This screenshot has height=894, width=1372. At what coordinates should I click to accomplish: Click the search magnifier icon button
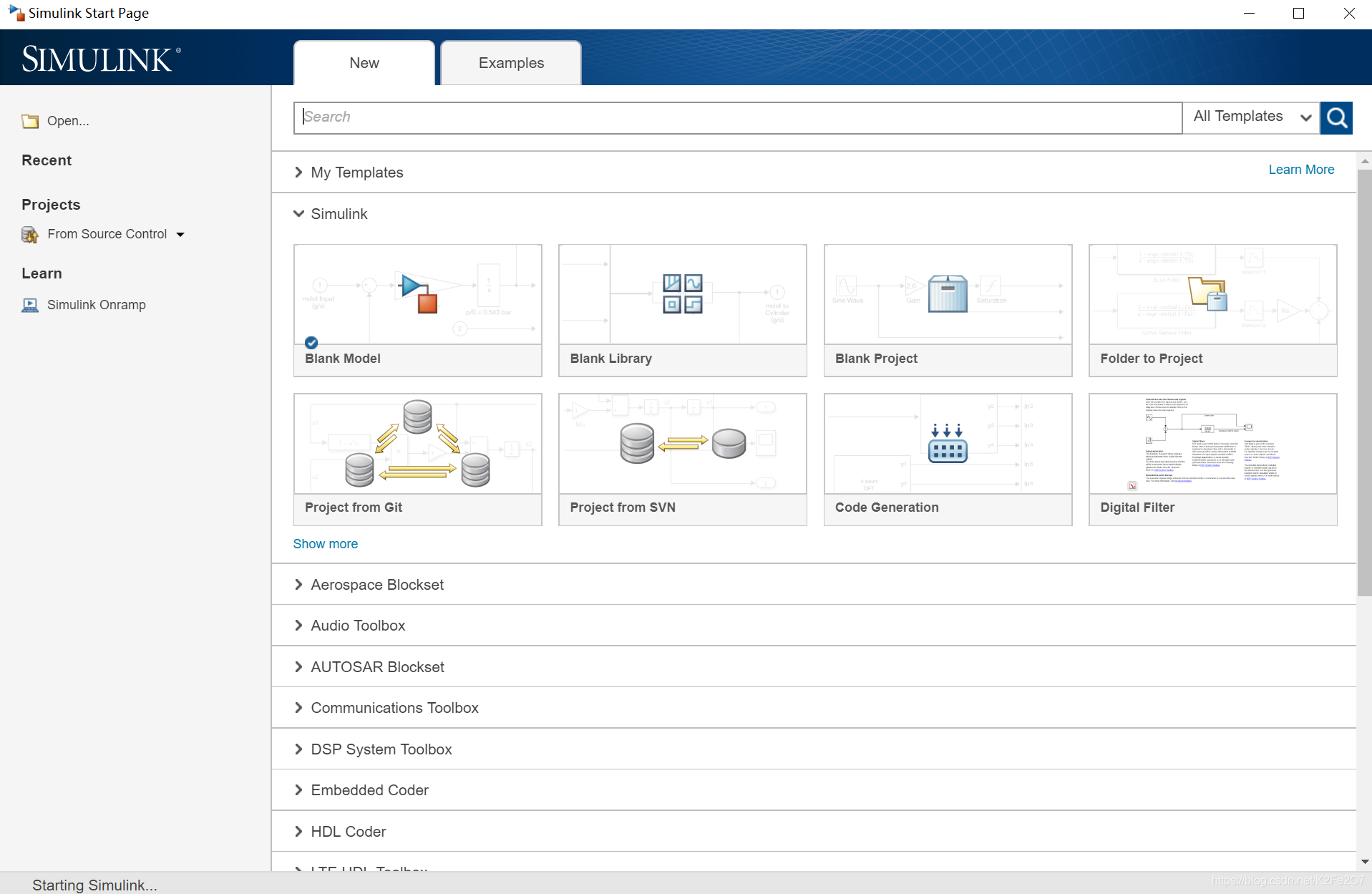(1335, 117)
